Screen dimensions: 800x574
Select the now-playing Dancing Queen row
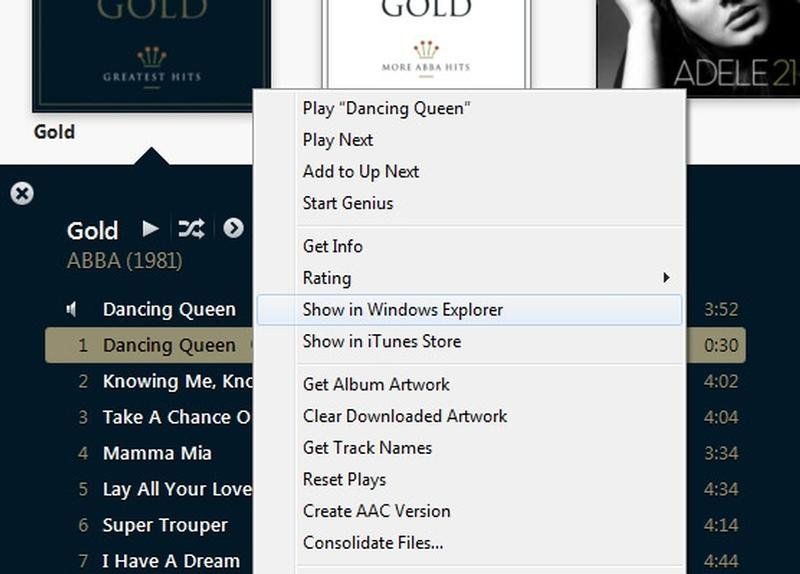coord(149,309)
